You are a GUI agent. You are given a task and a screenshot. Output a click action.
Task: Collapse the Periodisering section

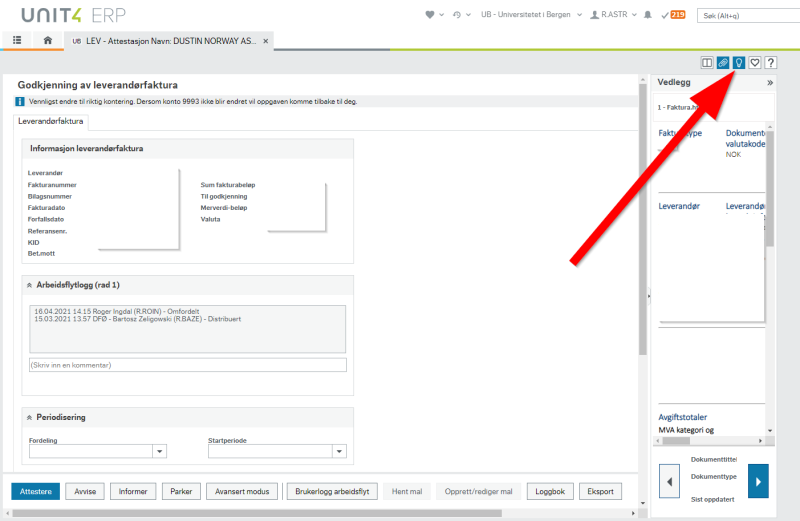pyautogui.click(x=29, y=417)
